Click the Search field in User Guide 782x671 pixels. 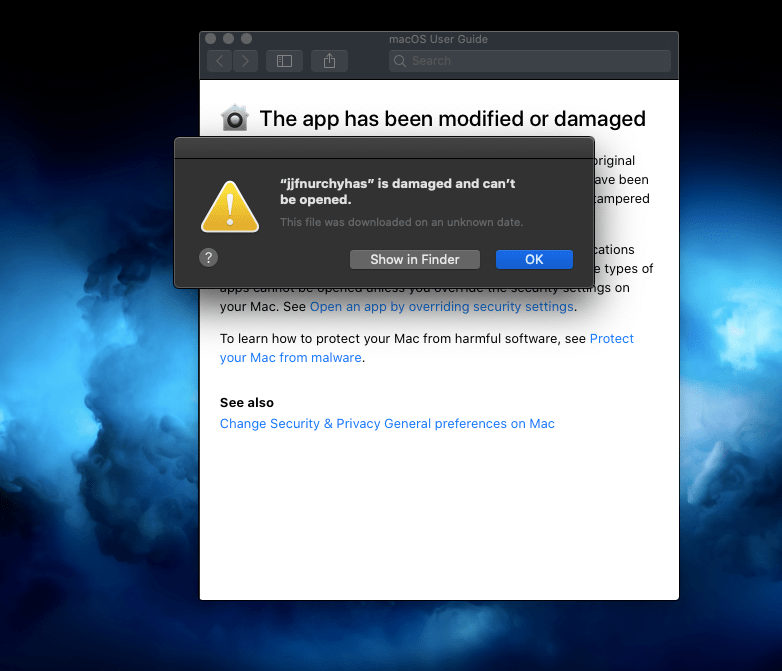click(530, 61)
